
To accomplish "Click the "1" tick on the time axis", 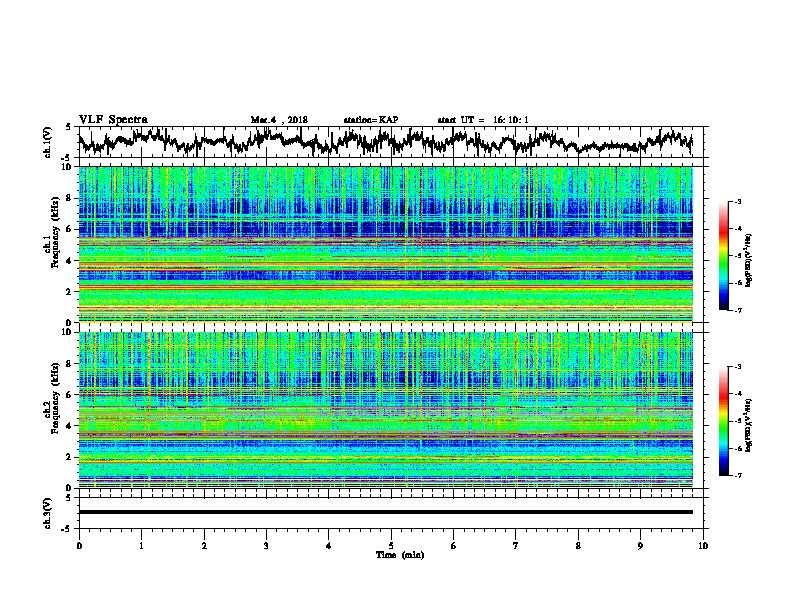I will coord(141,546).
